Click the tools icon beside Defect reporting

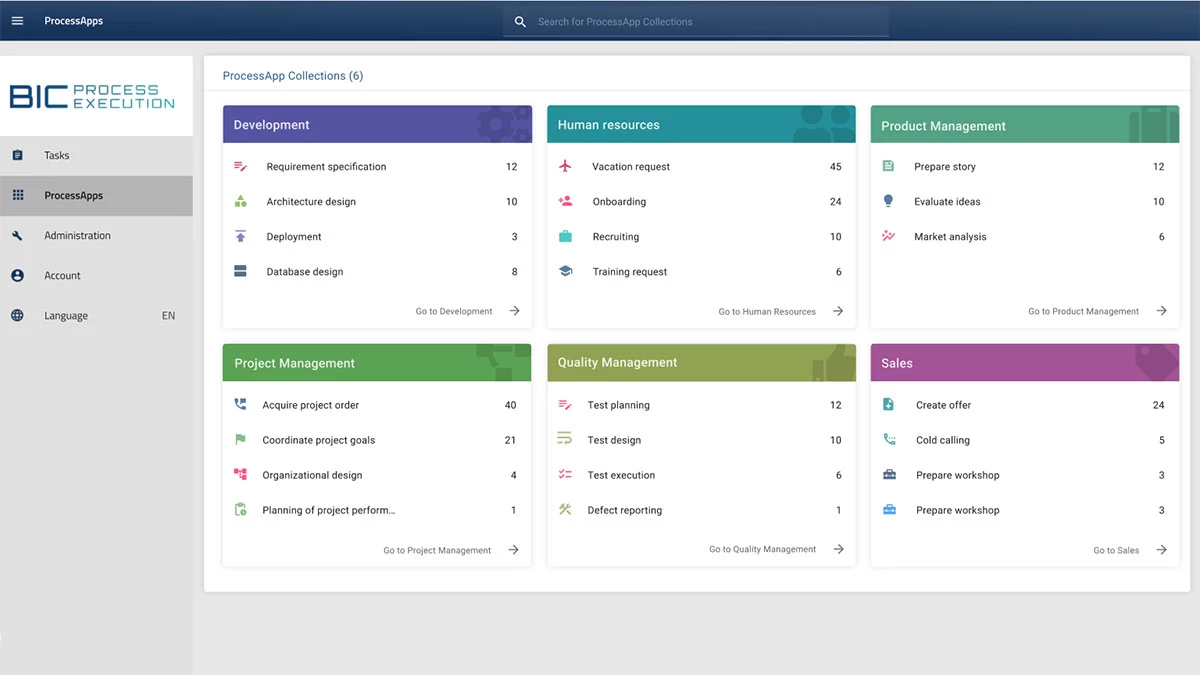tap(565, 509)
